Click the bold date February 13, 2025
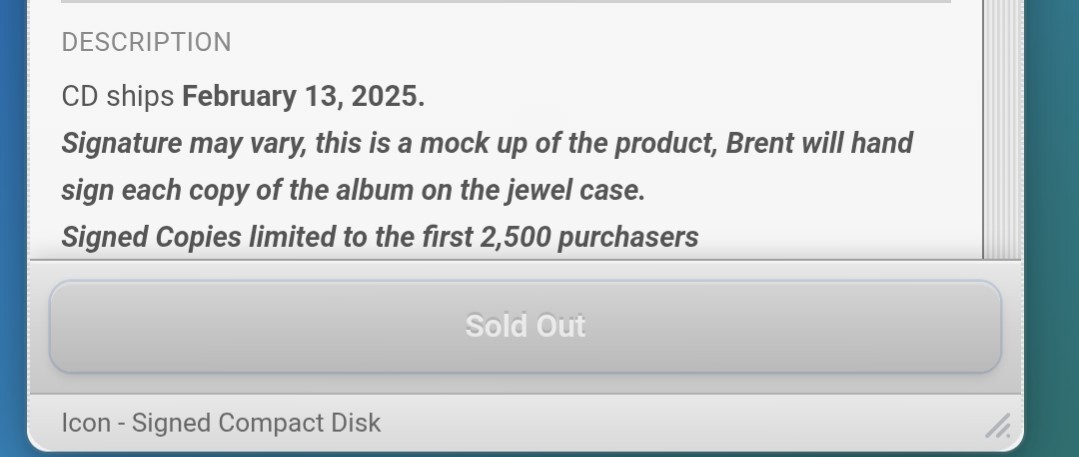Screen dimensions: 1079x457 pyautogui.click(x=303, y=97)
